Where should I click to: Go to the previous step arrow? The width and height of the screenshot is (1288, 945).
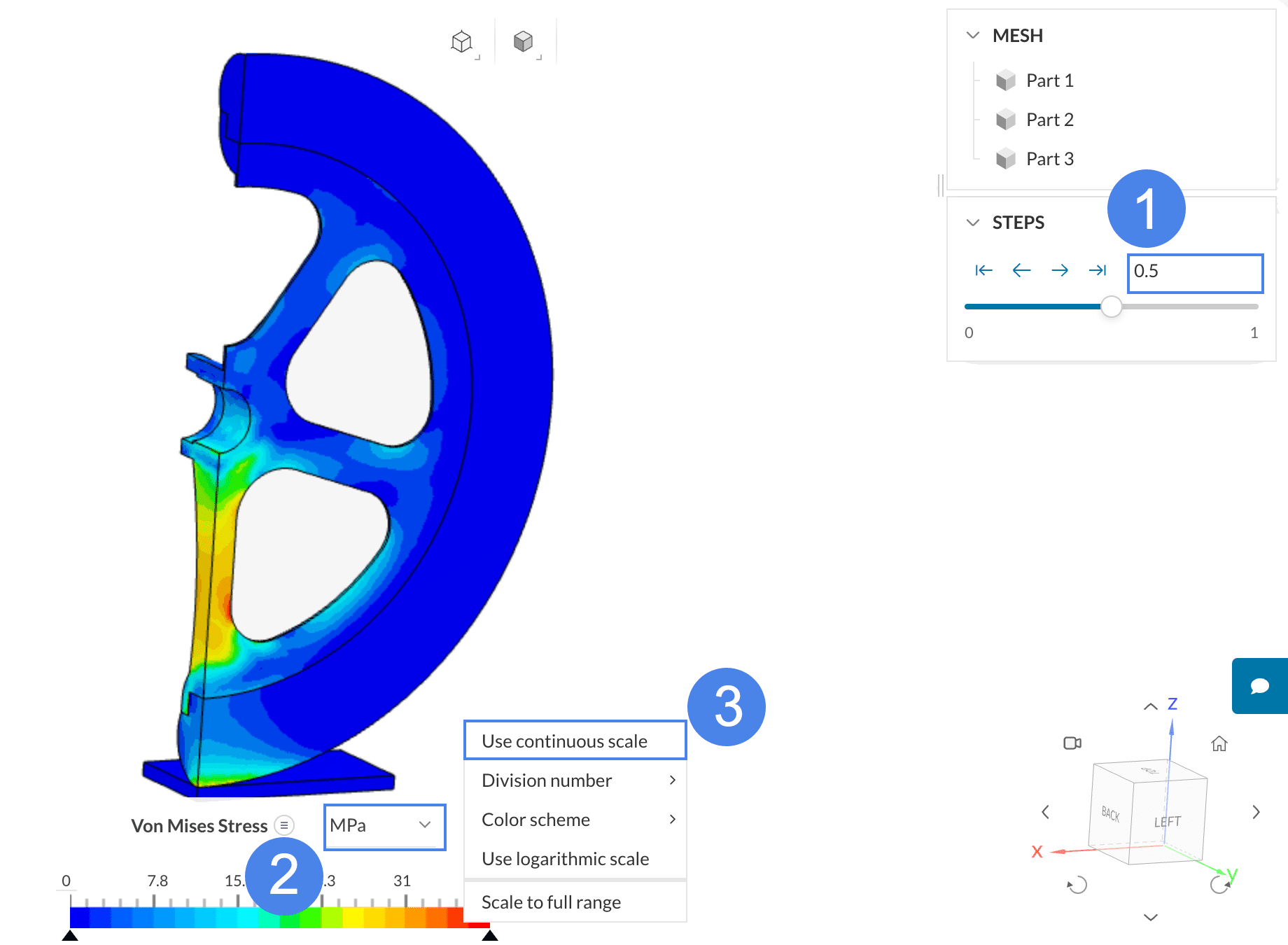1021,271
